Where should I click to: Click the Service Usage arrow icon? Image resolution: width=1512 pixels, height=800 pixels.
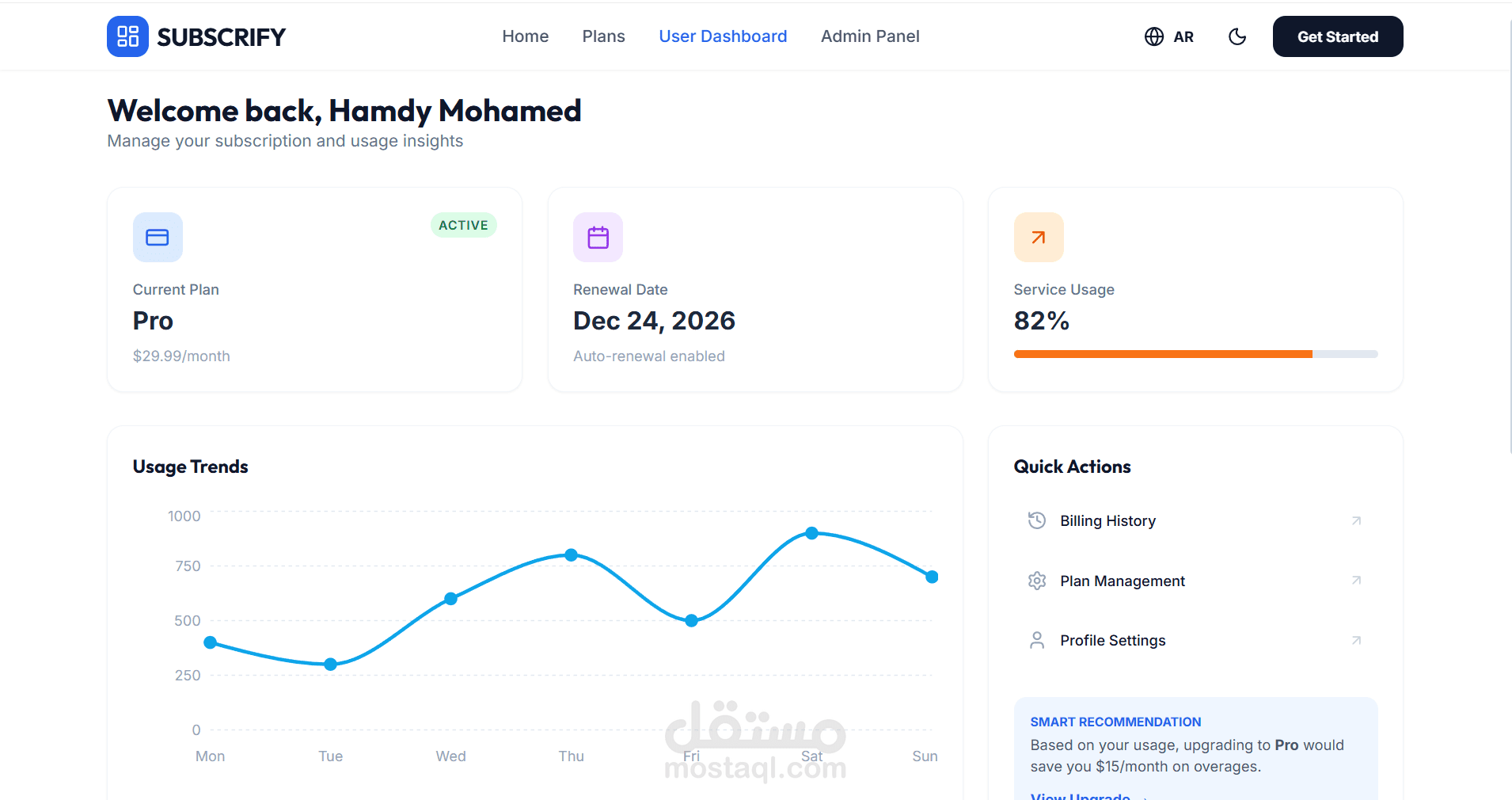tap(1038, 237)
